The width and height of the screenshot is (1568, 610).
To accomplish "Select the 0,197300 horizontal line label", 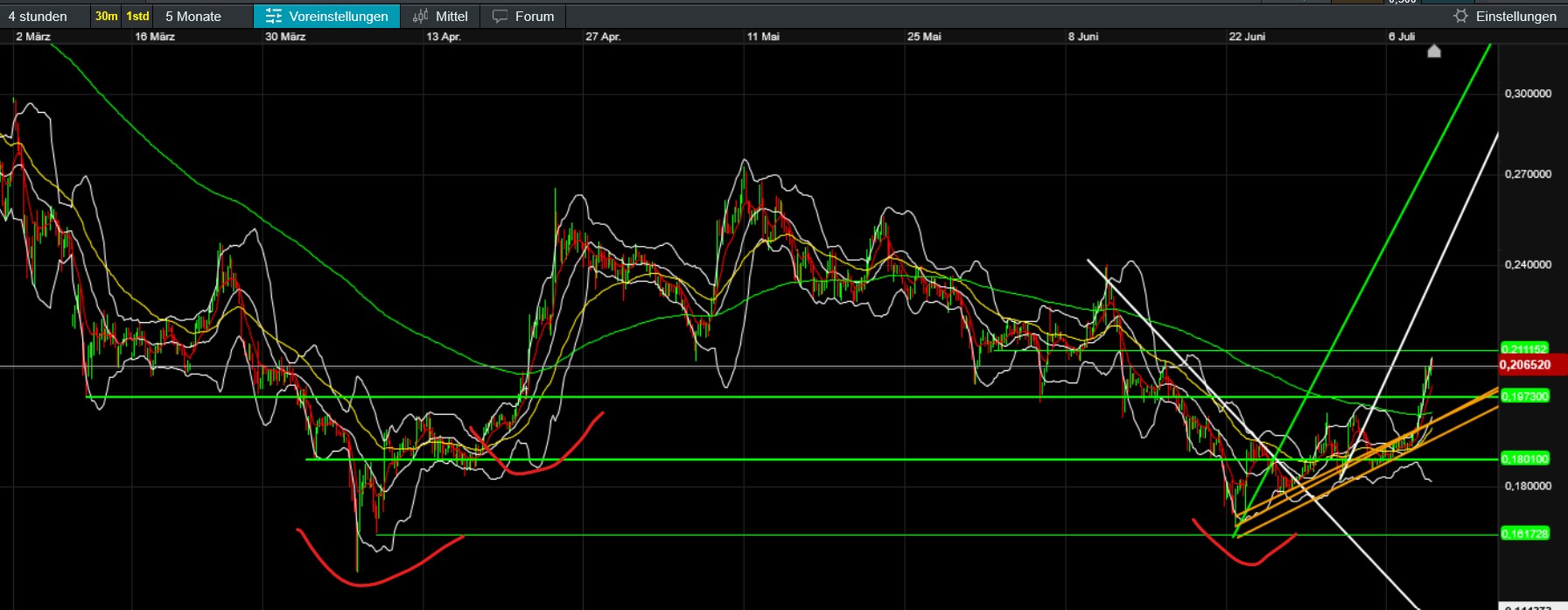I will point(1524,396).
